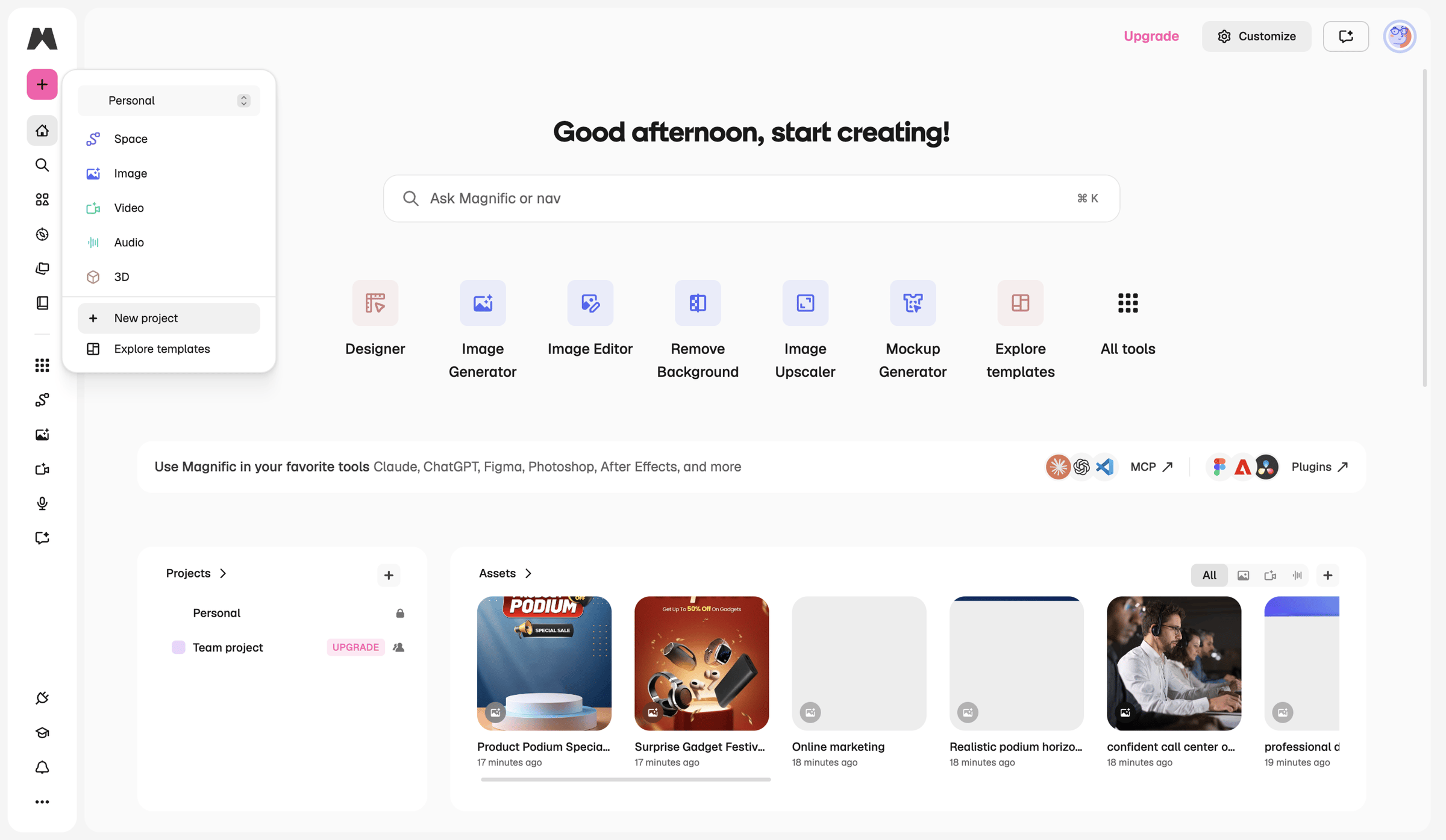Open the sidebar book library icon

click(x=42, y=303)
